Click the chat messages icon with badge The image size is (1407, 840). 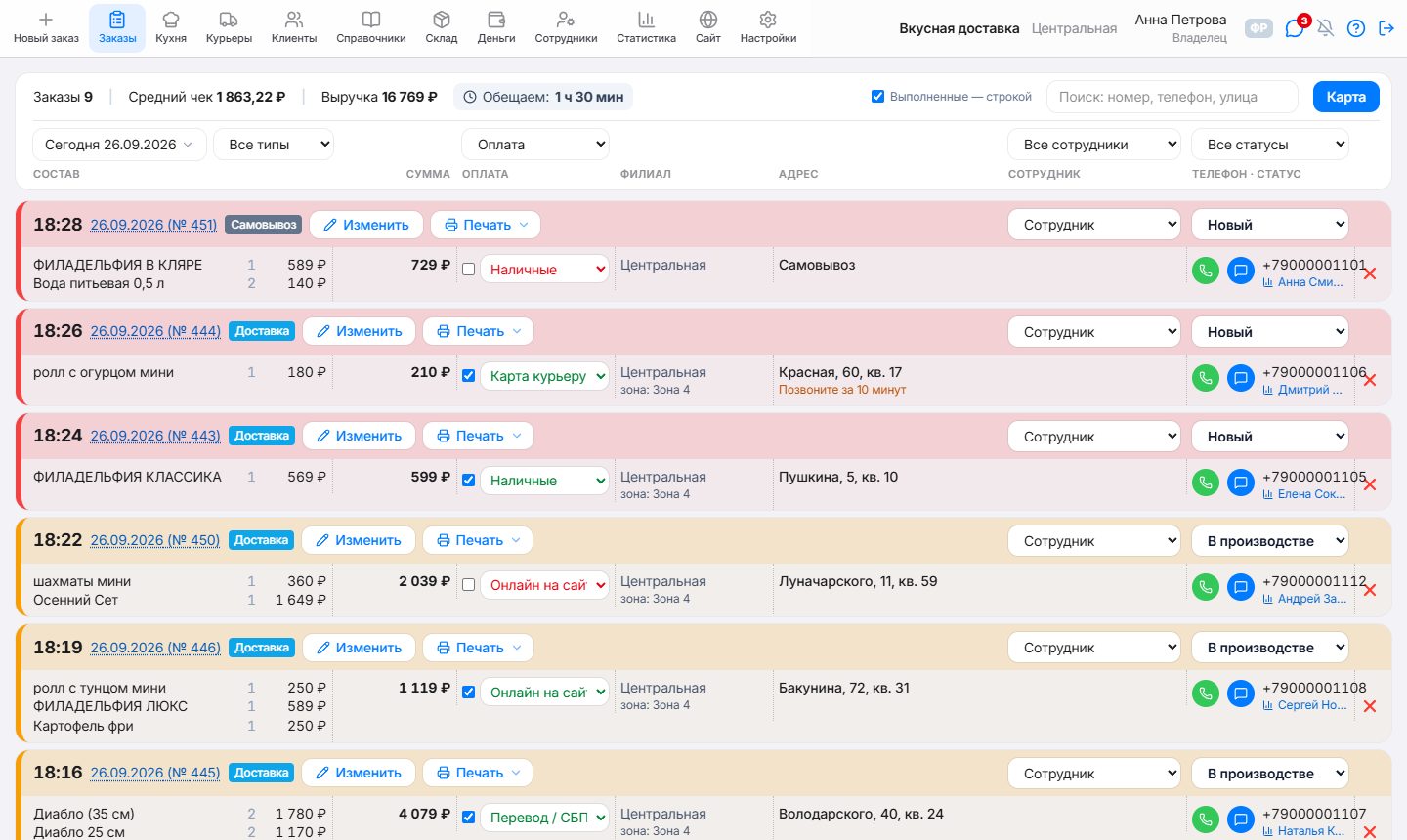[x=1296, y=28]
